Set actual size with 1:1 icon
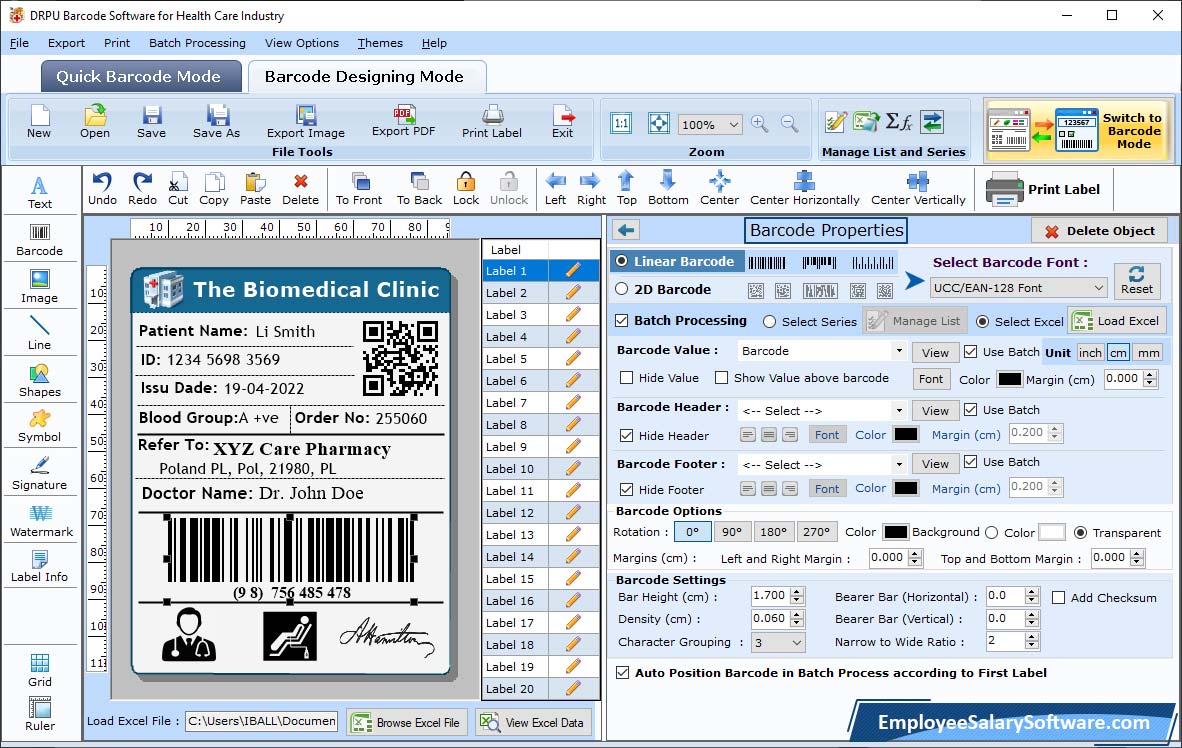This screenshot has height=748, width=1182. (621, 124)
